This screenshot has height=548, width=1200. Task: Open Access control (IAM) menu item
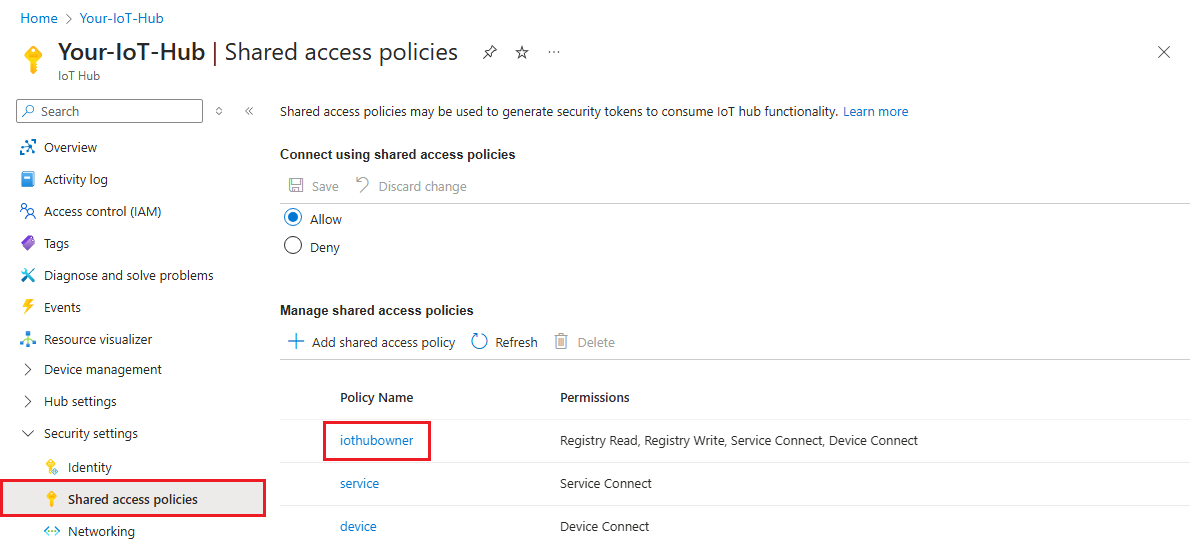pos(102,211)
